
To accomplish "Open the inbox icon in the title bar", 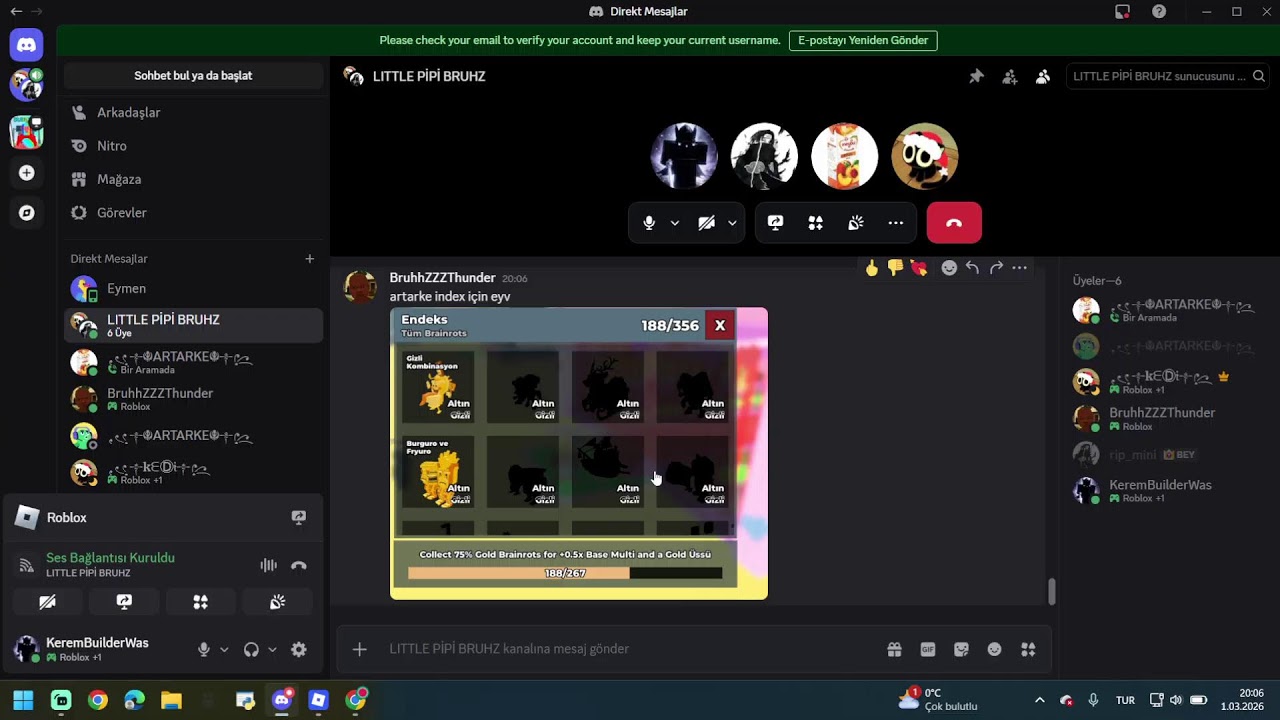I will click(1122, 12).
